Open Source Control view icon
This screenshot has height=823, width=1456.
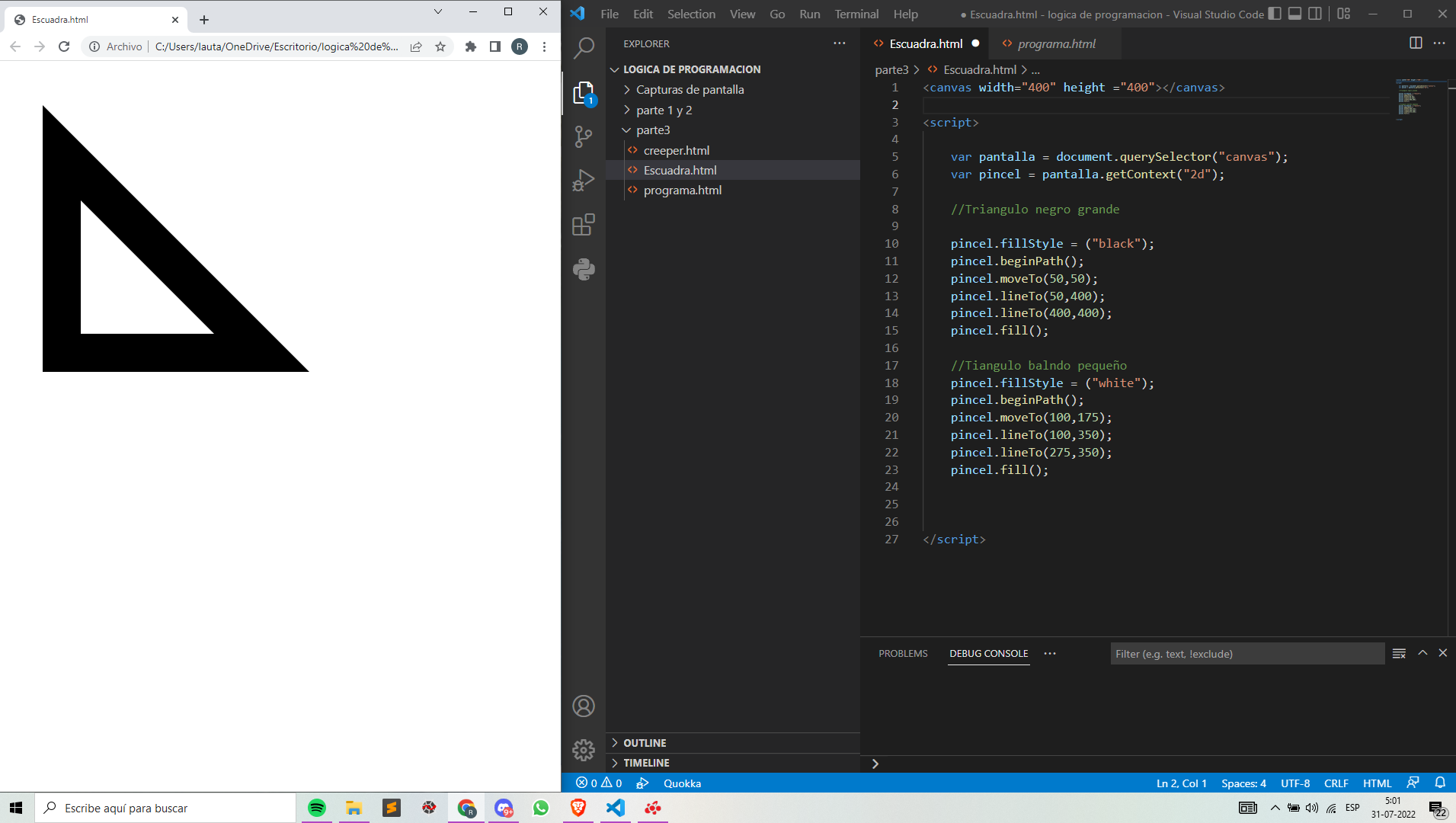click(584, 137)
